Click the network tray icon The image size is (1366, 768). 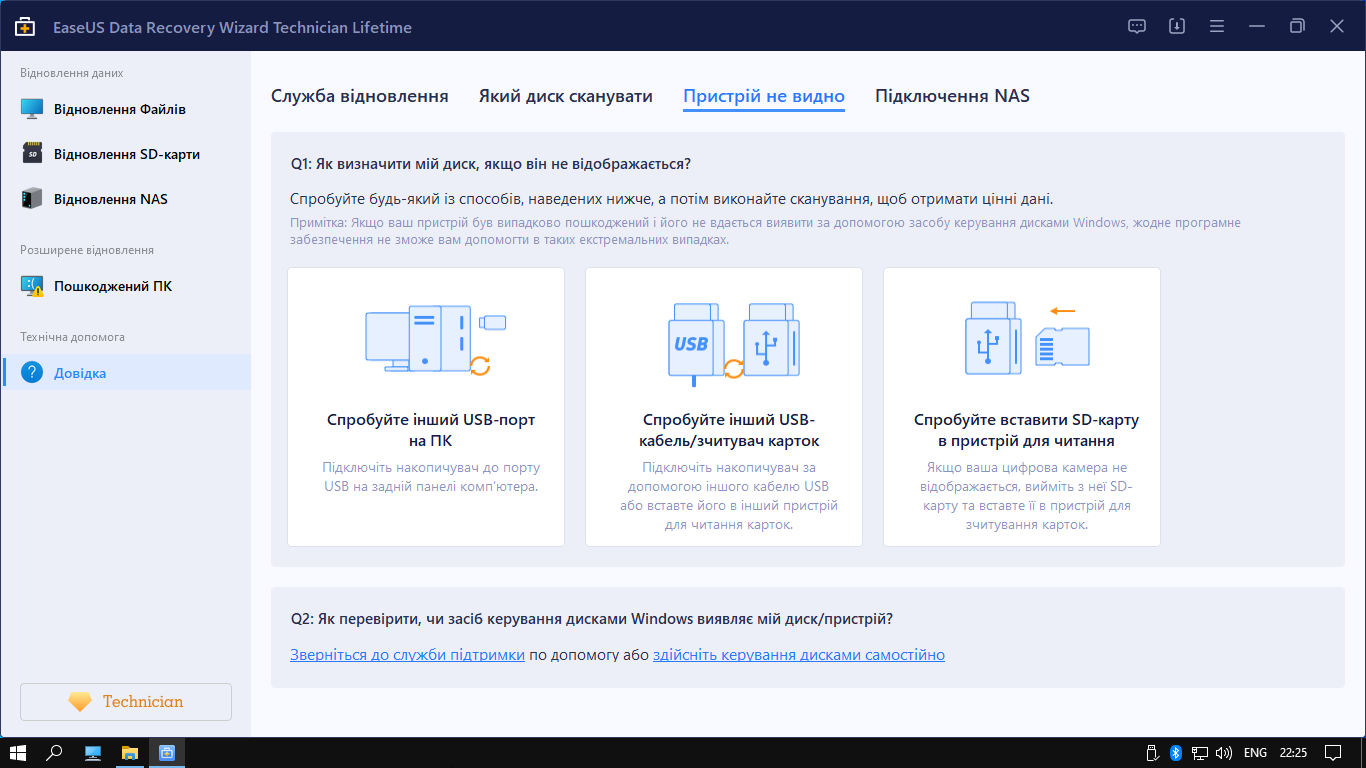click(x=1200, y=752)
